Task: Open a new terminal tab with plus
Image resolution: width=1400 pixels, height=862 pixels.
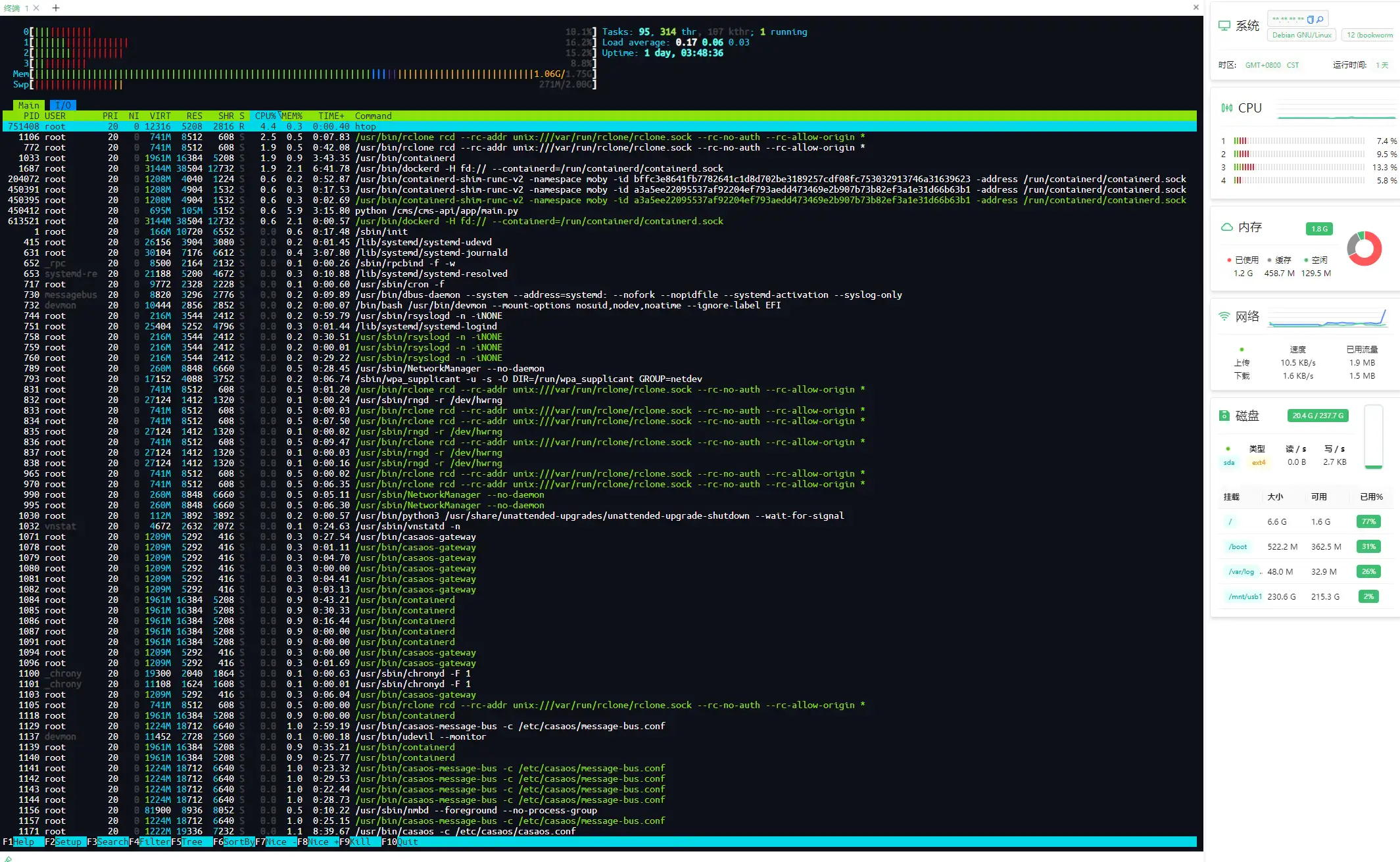Action: [56, 8]
